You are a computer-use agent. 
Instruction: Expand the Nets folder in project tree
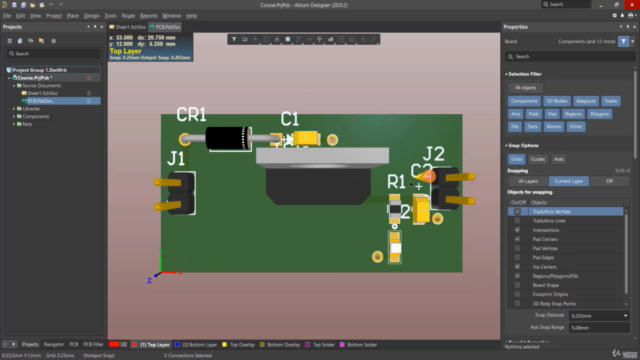coord(14,124)
